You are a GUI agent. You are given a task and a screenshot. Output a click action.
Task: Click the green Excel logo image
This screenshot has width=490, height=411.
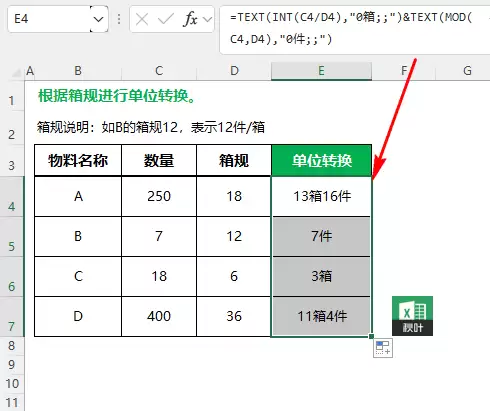[412, 316]
